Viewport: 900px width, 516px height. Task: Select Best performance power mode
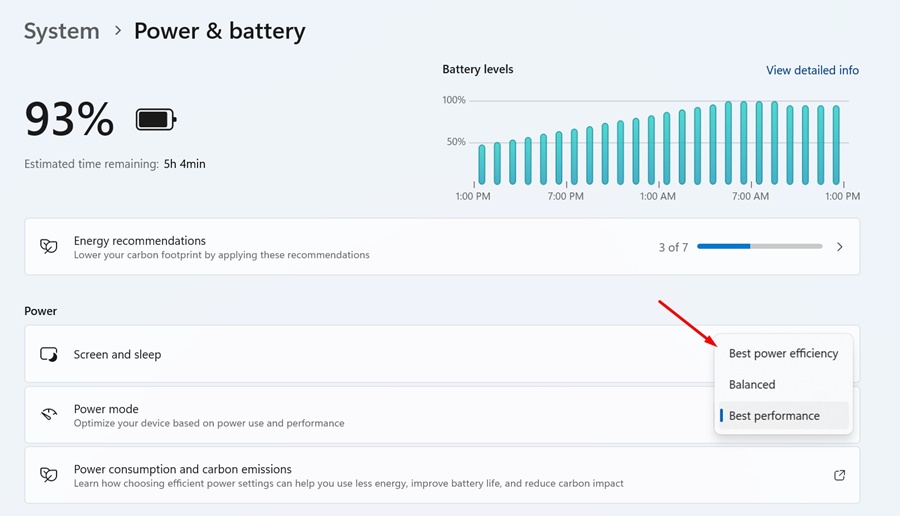tap(774, 416)
